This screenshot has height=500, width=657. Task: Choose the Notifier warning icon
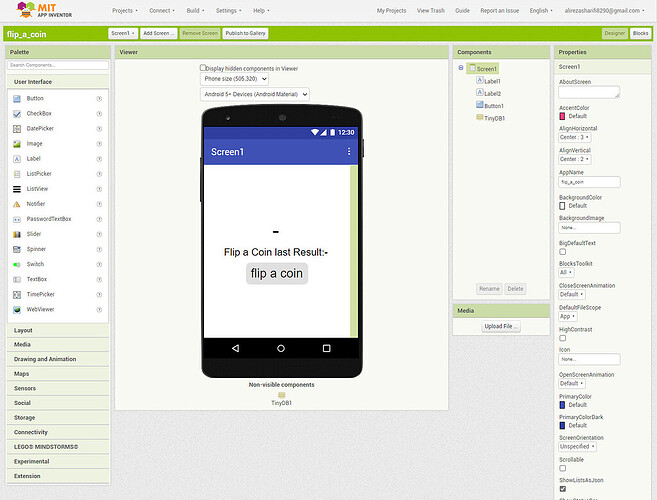(x=17, y=204)
